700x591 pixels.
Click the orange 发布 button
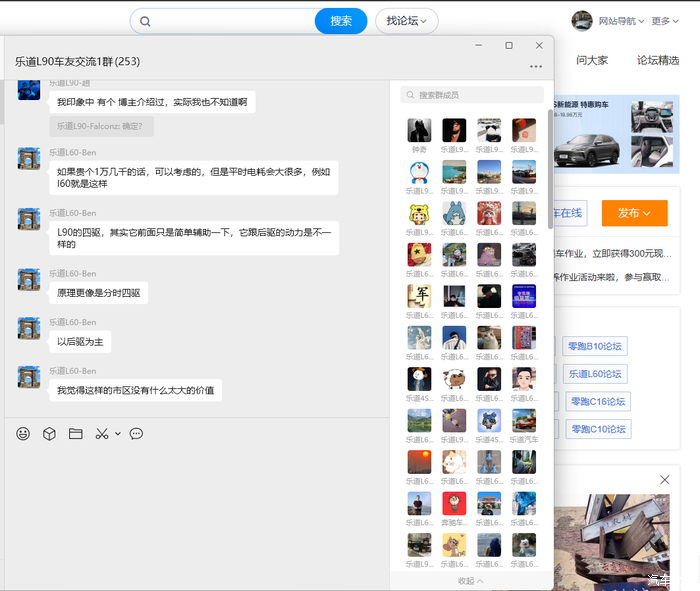click(x=634, y=213)
